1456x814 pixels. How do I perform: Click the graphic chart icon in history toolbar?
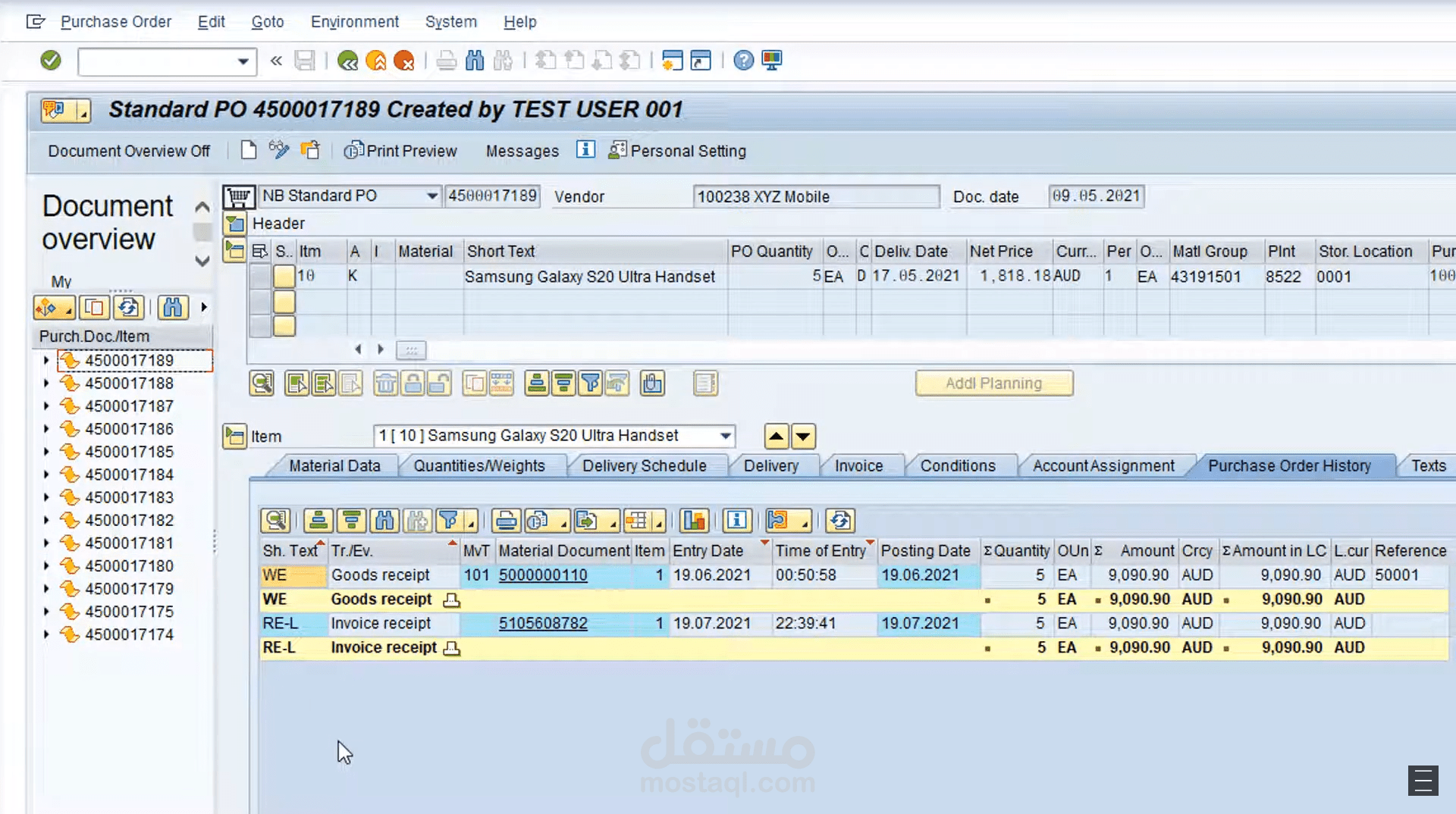694,521
